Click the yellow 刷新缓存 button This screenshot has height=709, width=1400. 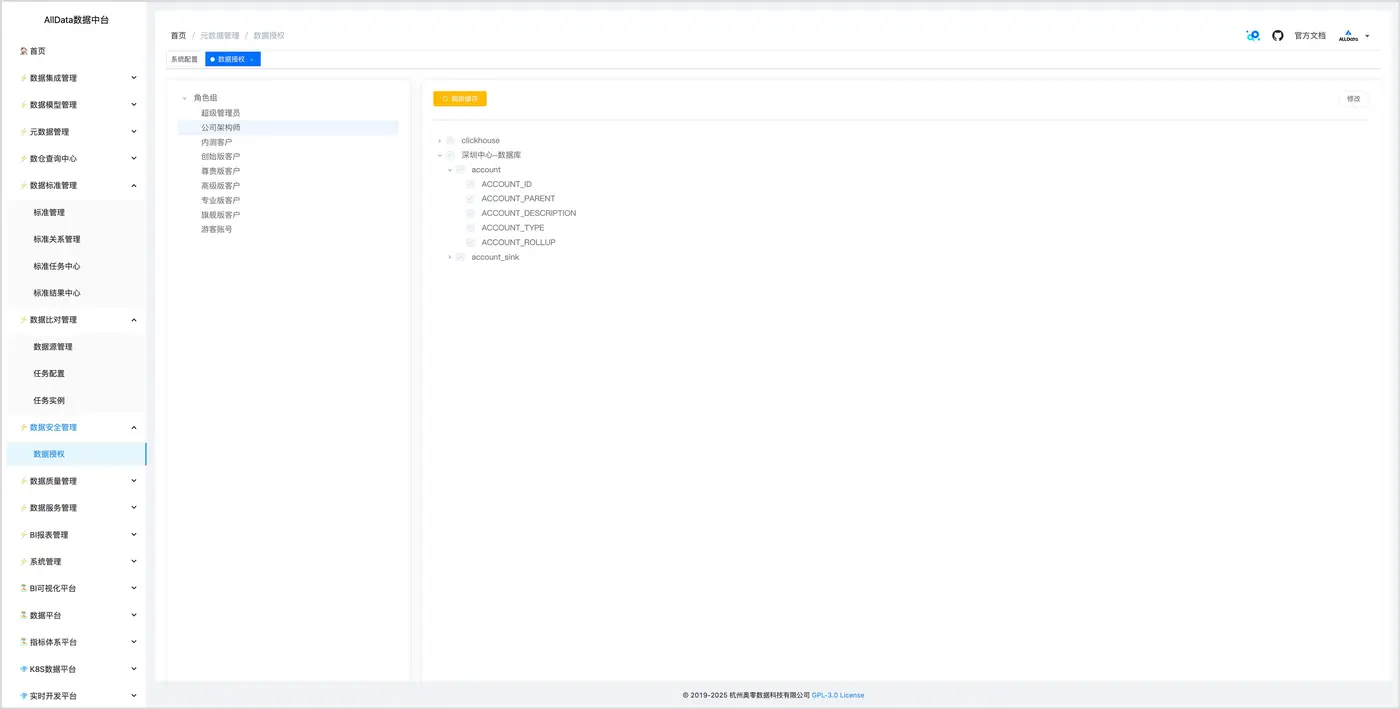coord(460,99)
